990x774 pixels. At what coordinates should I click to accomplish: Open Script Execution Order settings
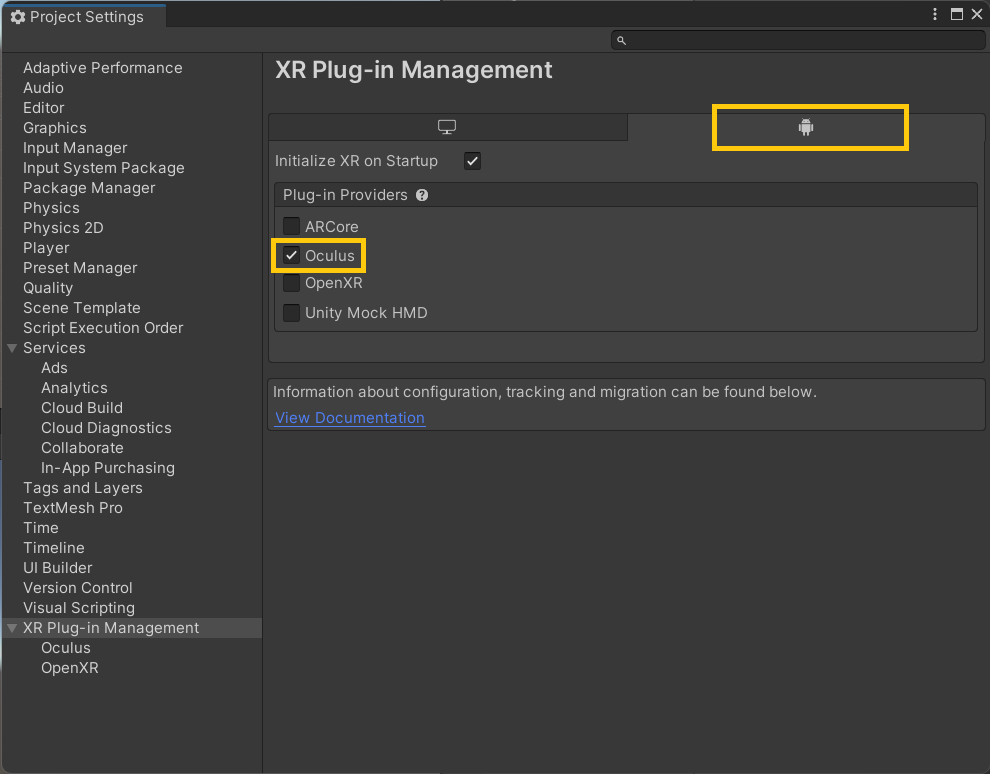pyautogui.click(x=103, y=328)
